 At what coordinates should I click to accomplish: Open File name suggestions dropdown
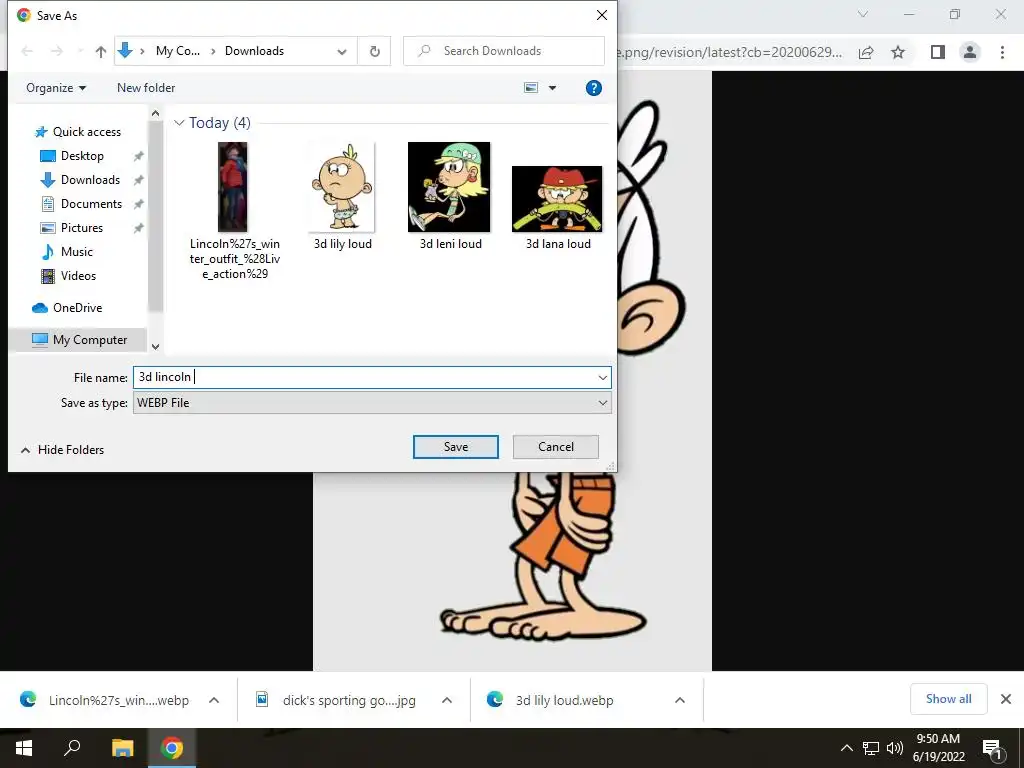(602, 377)
